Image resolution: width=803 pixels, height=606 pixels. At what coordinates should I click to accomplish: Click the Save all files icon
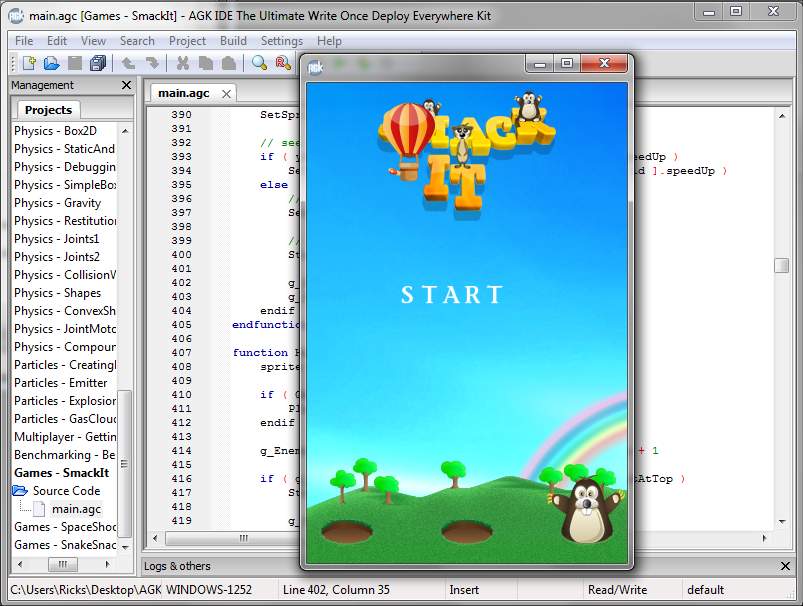tap(97, 63)
